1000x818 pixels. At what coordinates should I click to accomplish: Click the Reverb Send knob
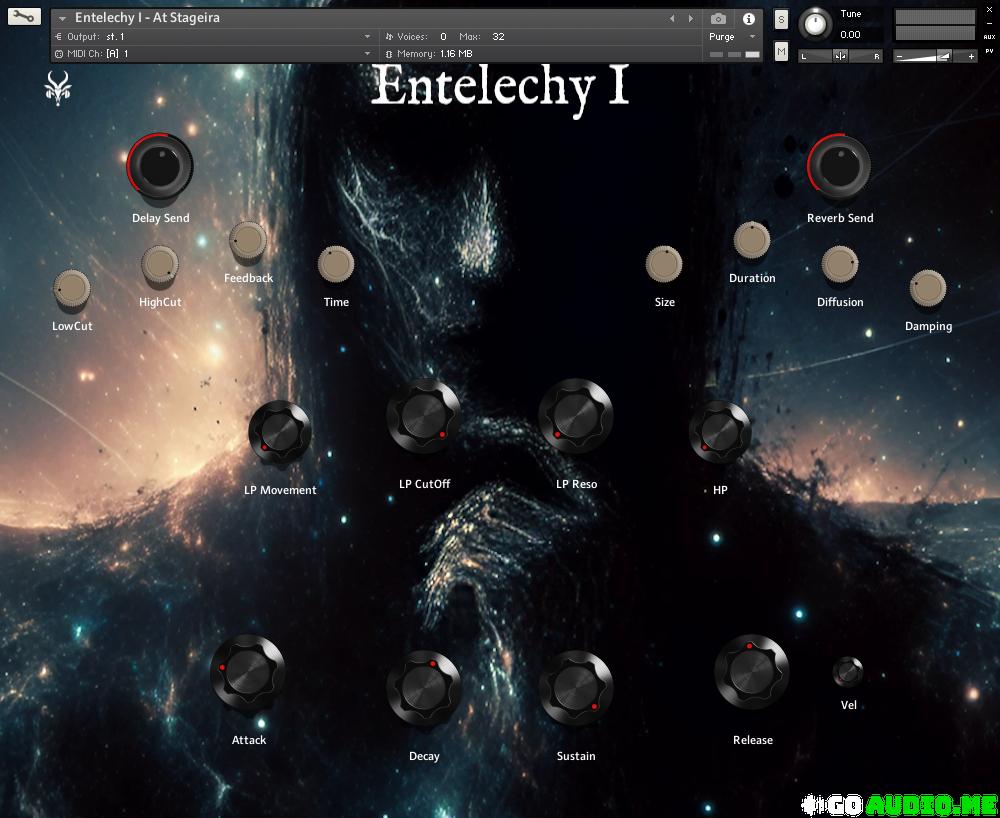839,166
